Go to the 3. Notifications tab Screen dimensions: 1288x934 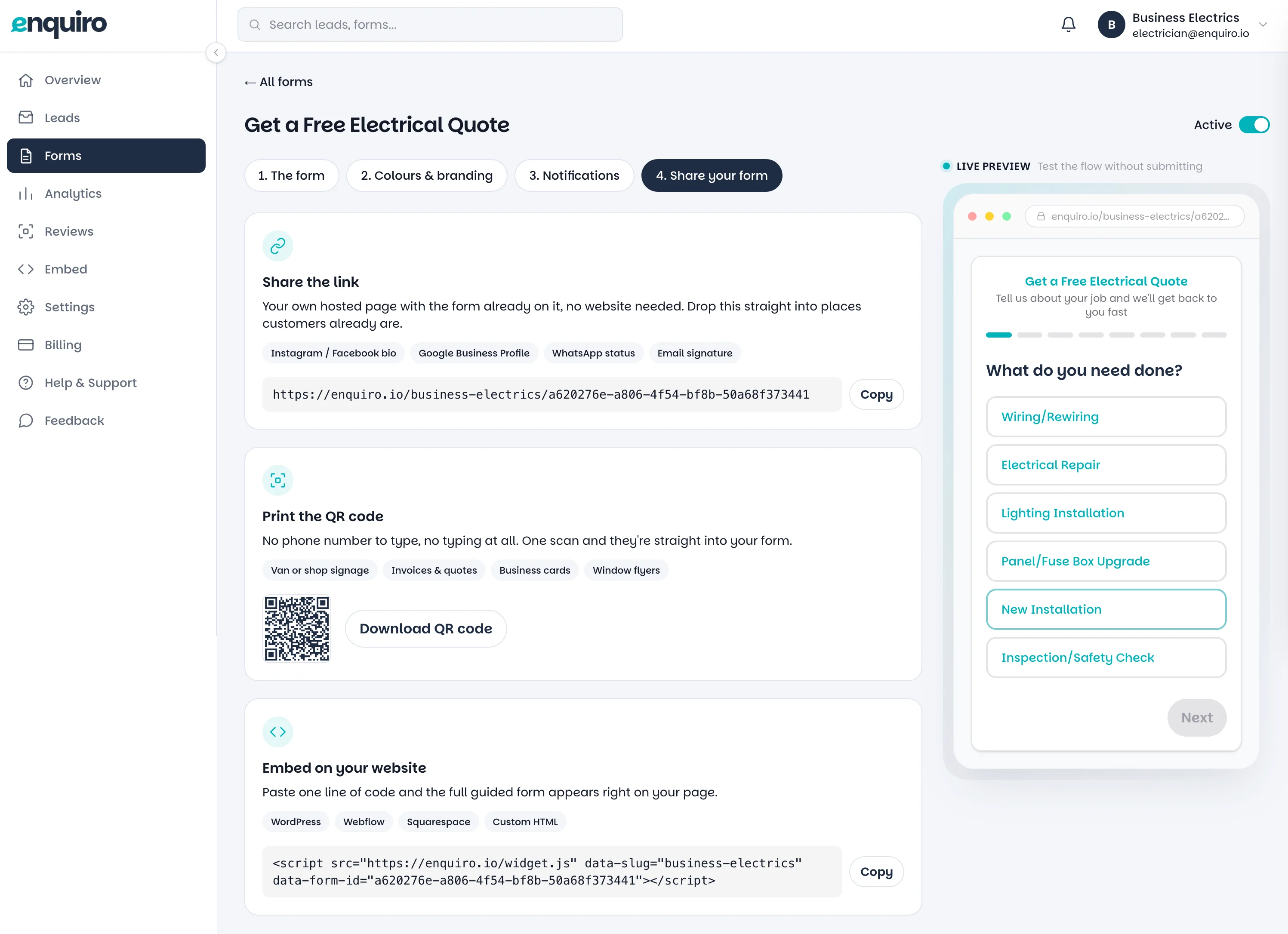(x=574, y=175)
